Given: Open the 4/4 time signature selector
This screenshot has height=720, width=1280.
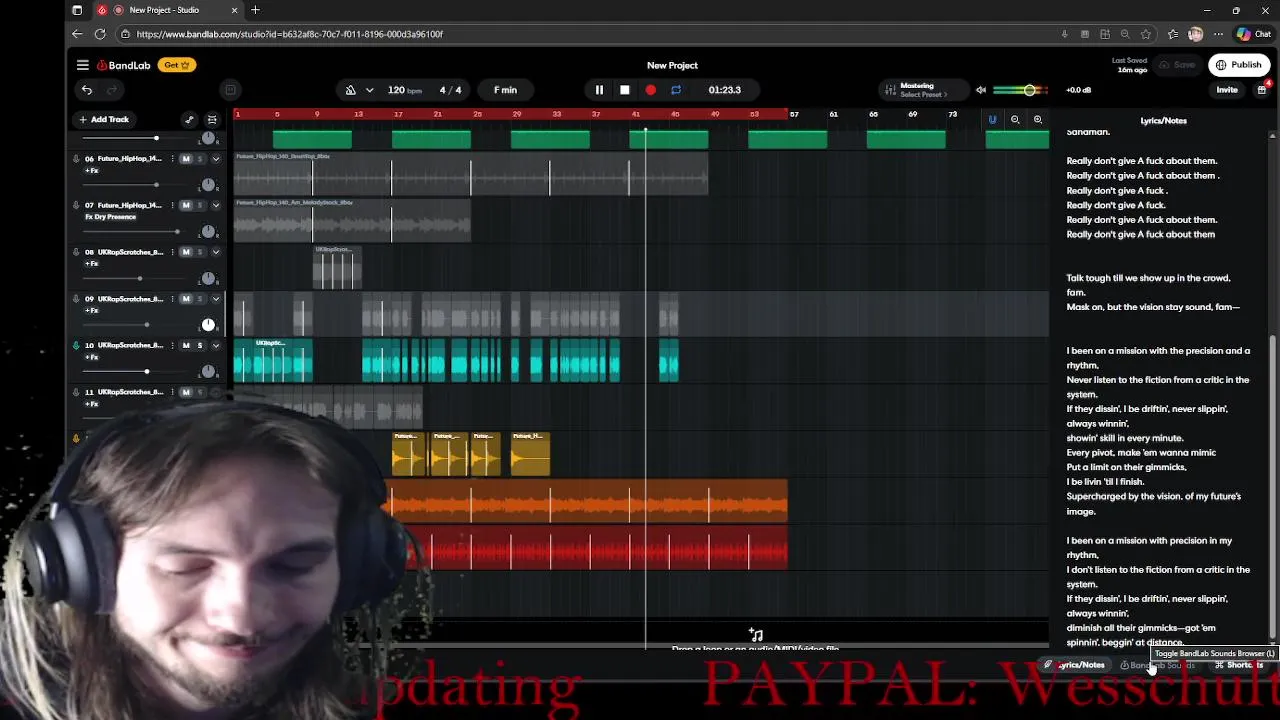Looking at the screenshot, I should [x=451, y=90].
